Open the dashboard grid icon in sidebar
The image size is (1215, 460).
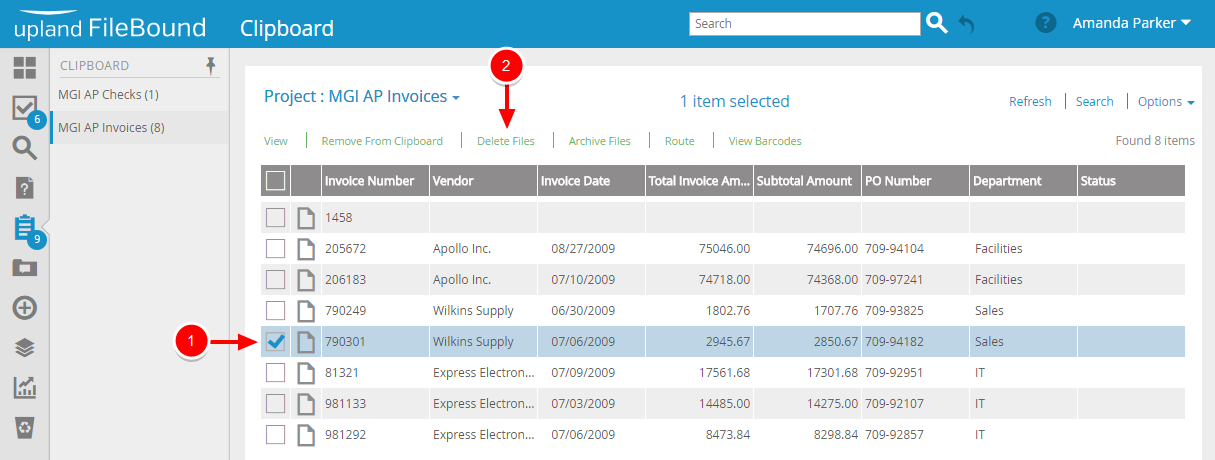[24, 68]
